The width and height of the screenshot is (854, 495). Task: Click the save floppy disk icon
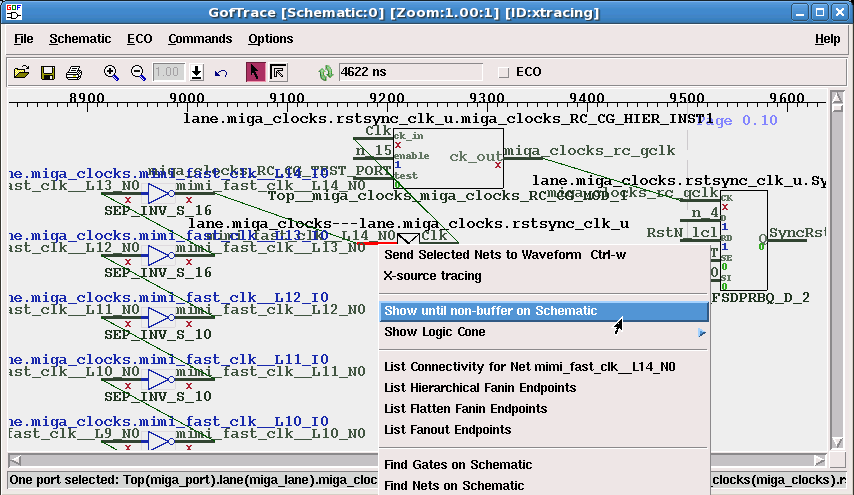pos(47,72)
